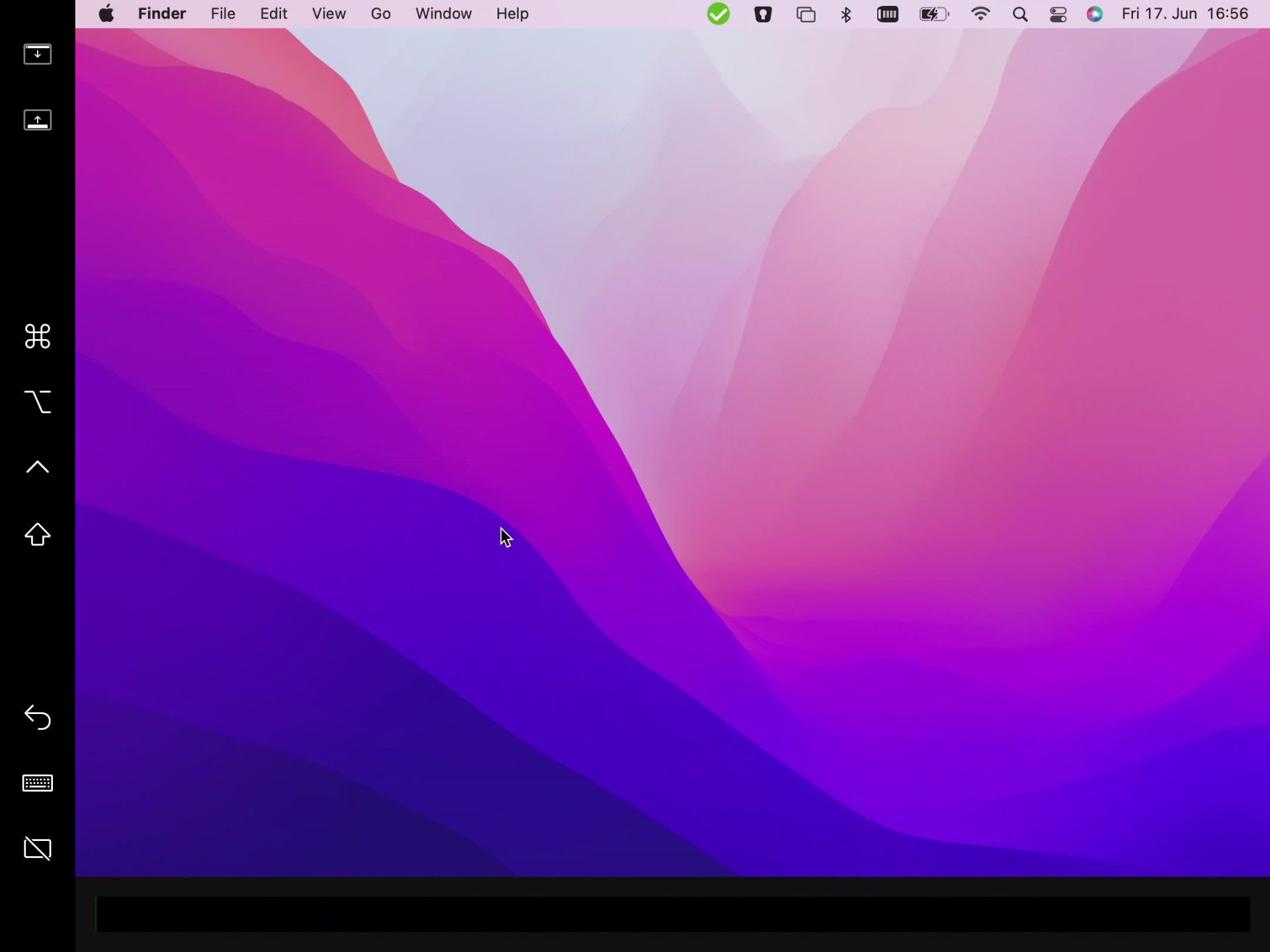1270x952 pixels.
Task: Click the date and time display
Action: tap(1184, 14)
